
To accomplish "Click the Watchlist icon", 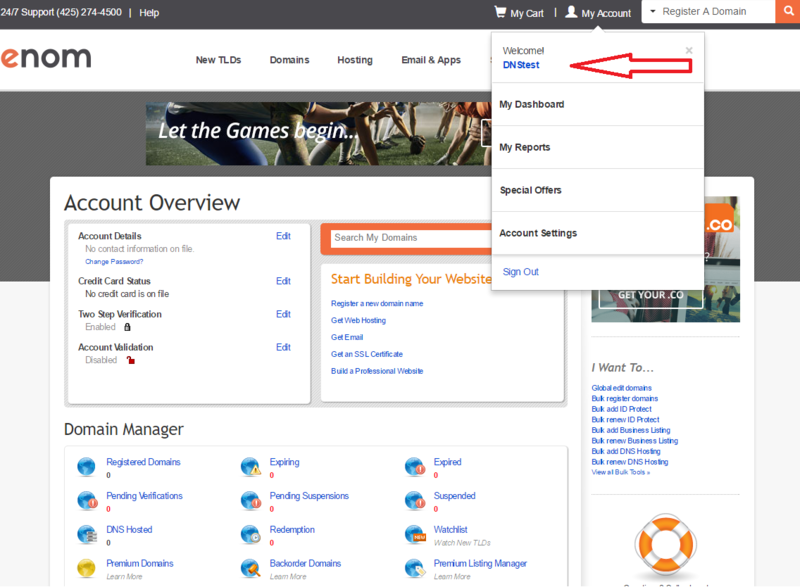I will click(x=415, y=534).
